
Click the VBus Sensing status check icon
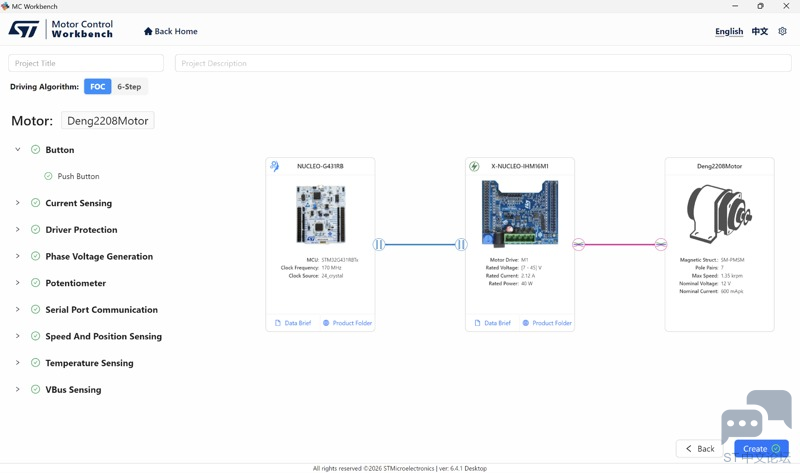35,389
